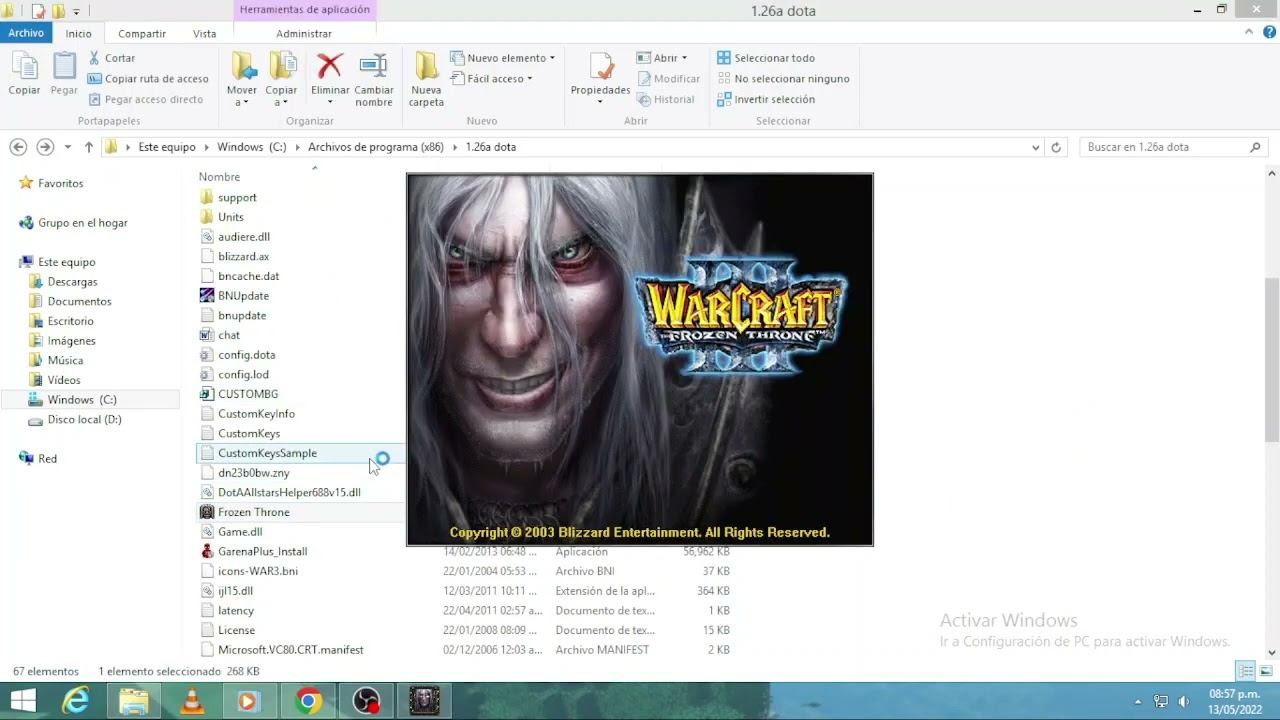The width and height of the screenshot is (1280, 720).
Task: Open the Archivo menu tab
Action: 26,33
